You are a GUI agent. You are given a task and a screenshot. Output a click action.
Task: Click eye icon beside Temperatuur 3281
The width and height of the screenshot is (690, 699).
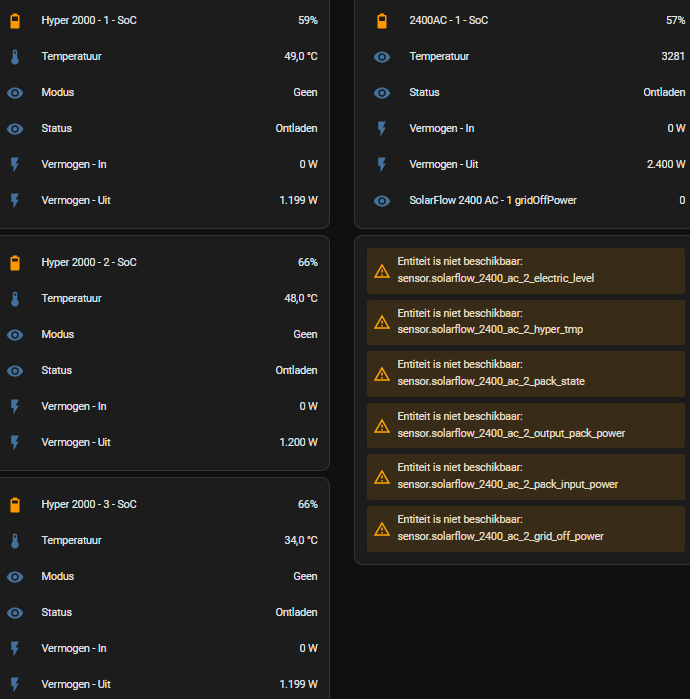382,57
